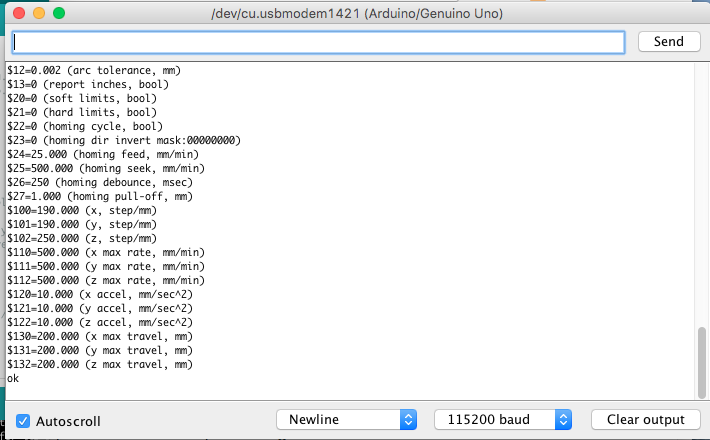The image size is (710, 440).
Task: Click the Send button
Action: tap(669, 42)
